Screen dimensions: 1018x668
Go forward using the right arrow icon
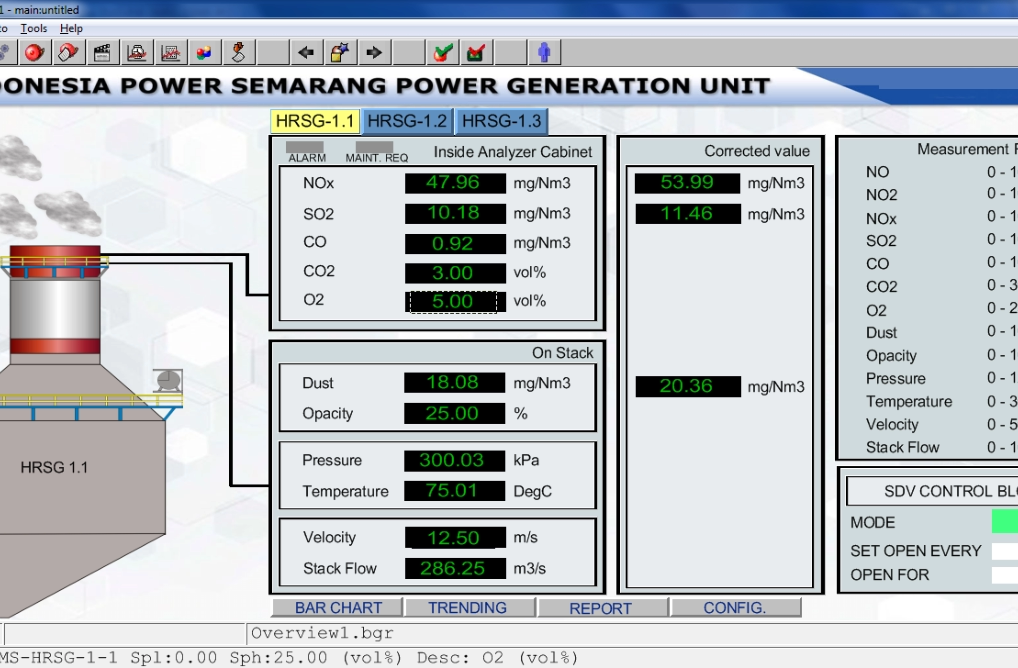point(374,52)
